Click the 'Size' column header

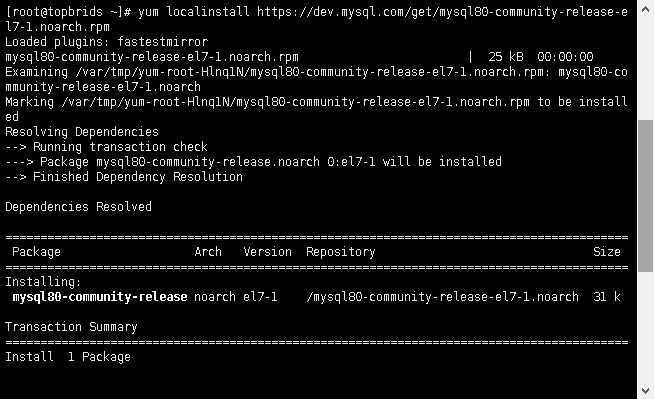tap(607, 252)
